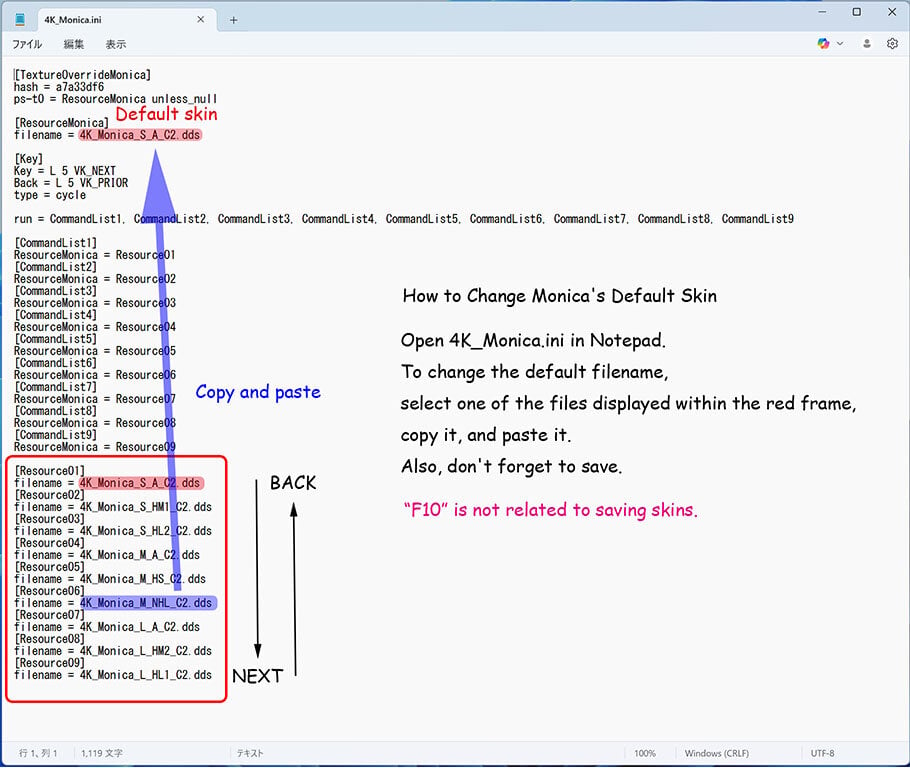Open the 表示 (View) menu
Viewport: 910px width, 768px height.
pyautogui.click(x=115, y=44)
